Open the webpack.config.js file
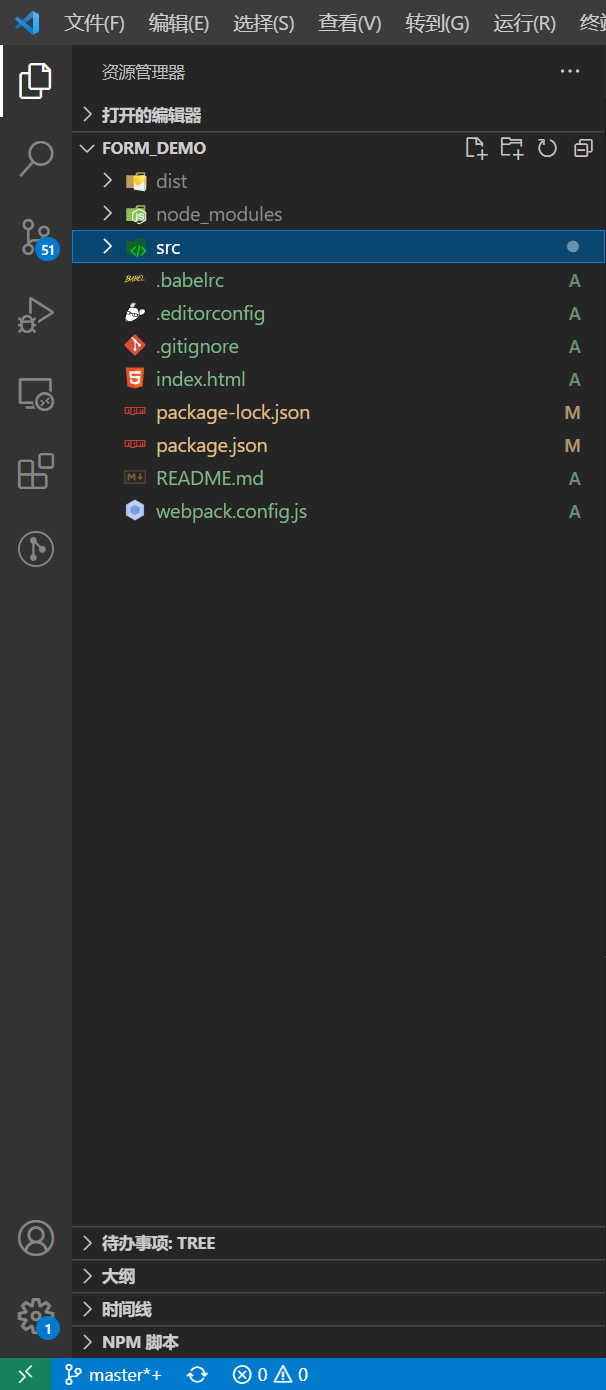Screen dimensions: 606x1390 231,511
